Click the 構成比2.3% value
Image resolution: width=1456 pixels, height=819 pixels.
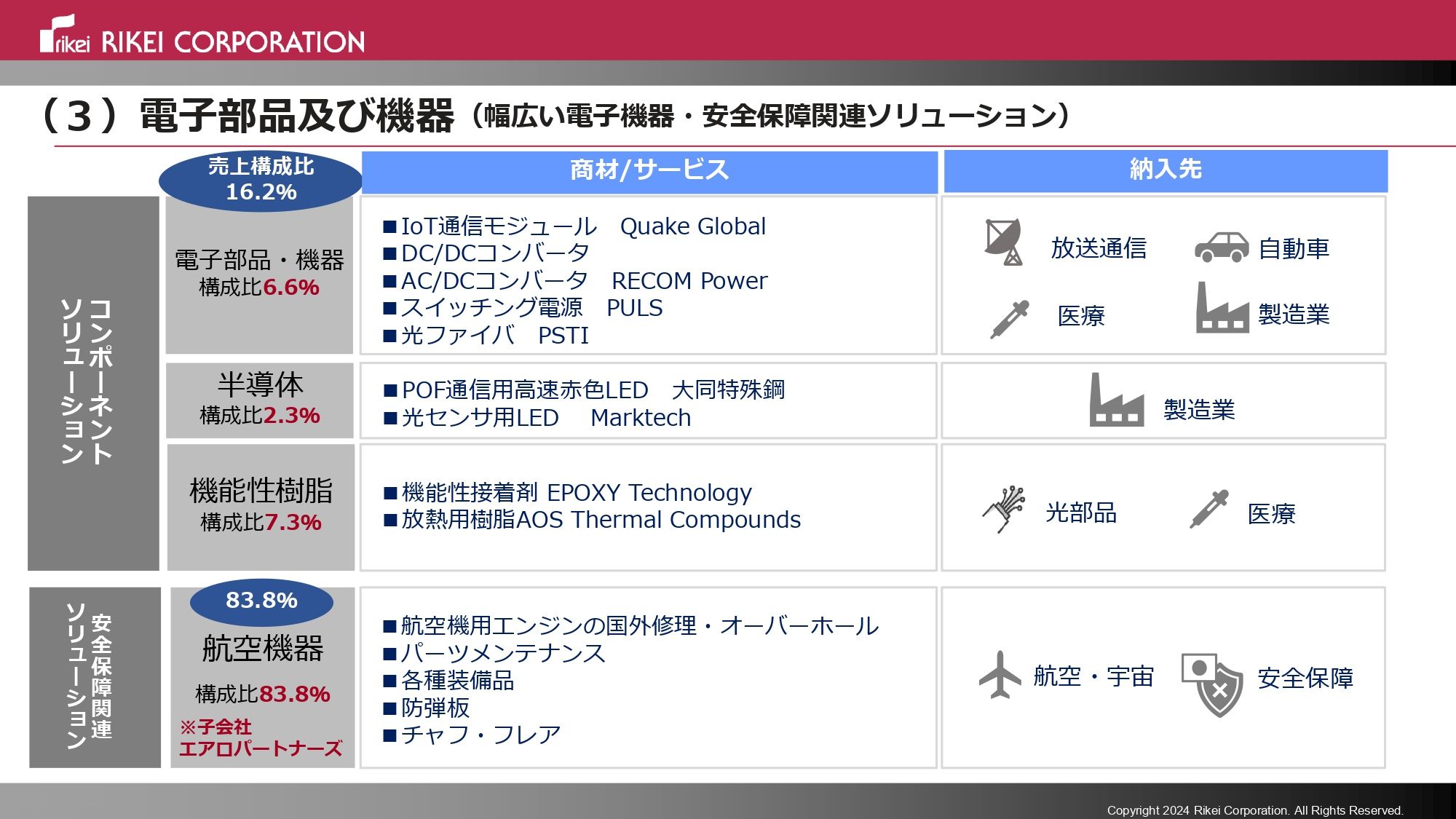pyautogui.click(x=260, y=416)
